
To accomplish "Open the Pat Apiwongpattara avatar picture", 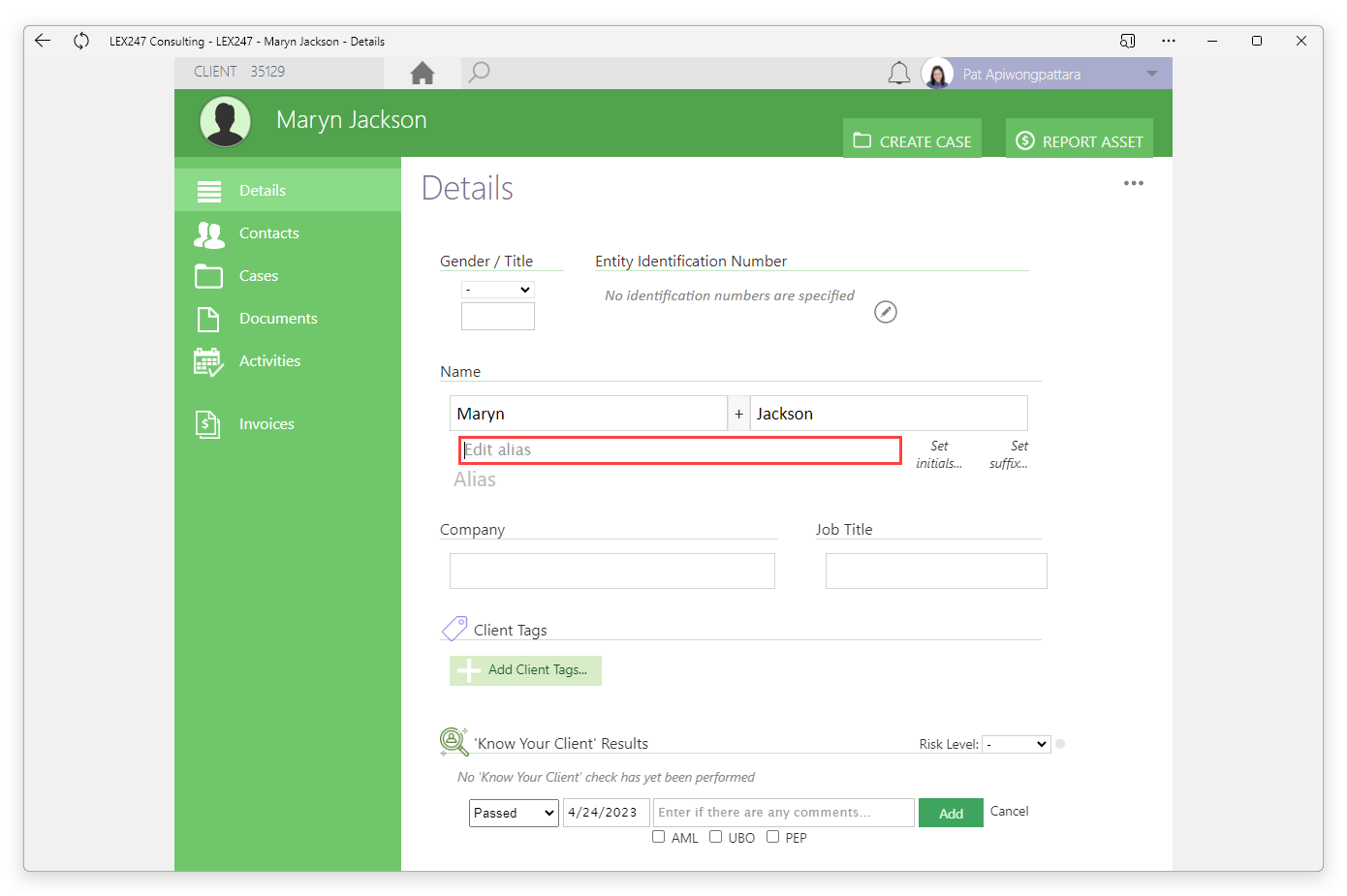I will click(x=937, y=74).
